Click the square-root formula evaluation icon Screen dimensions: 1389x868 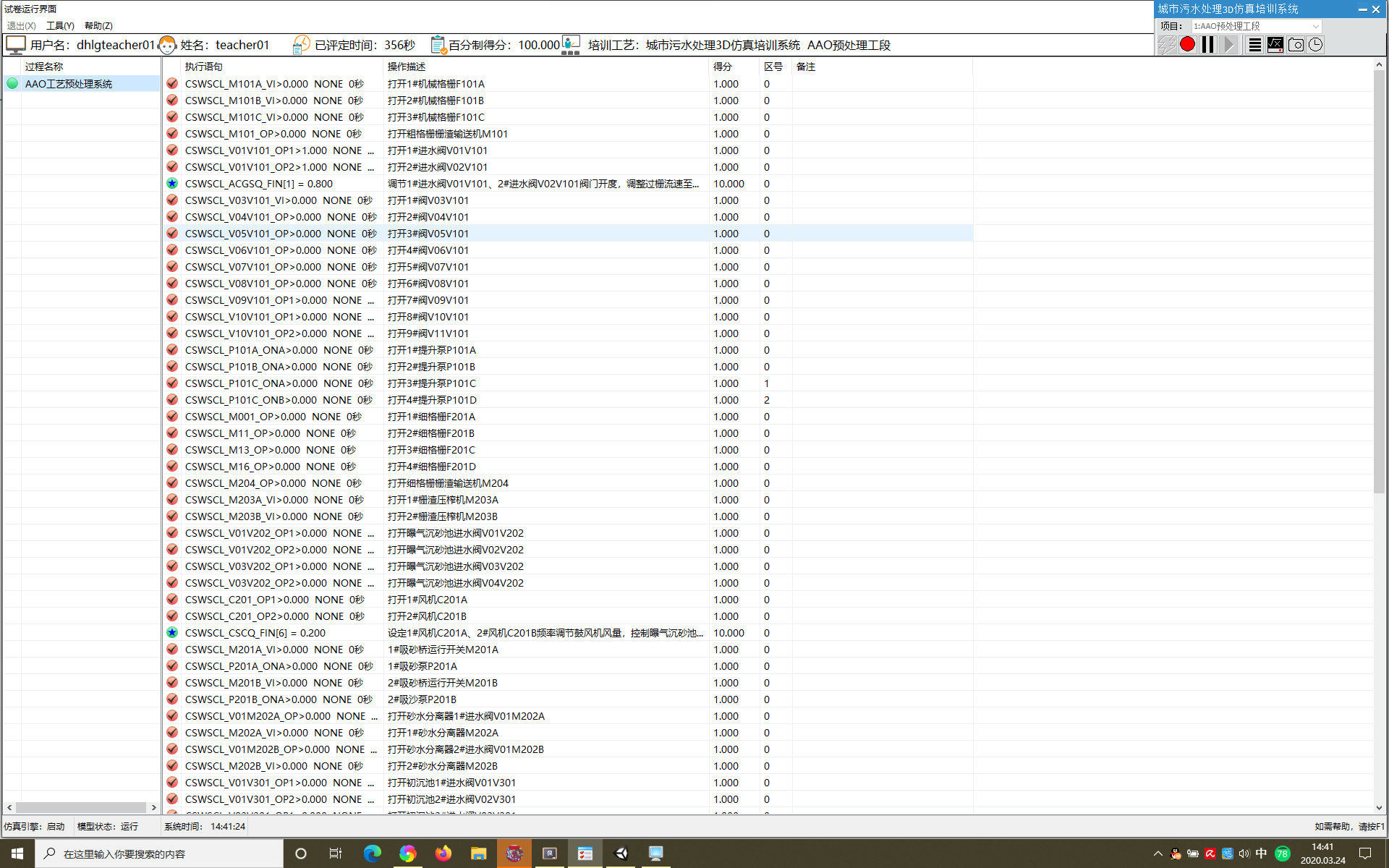1275,45
